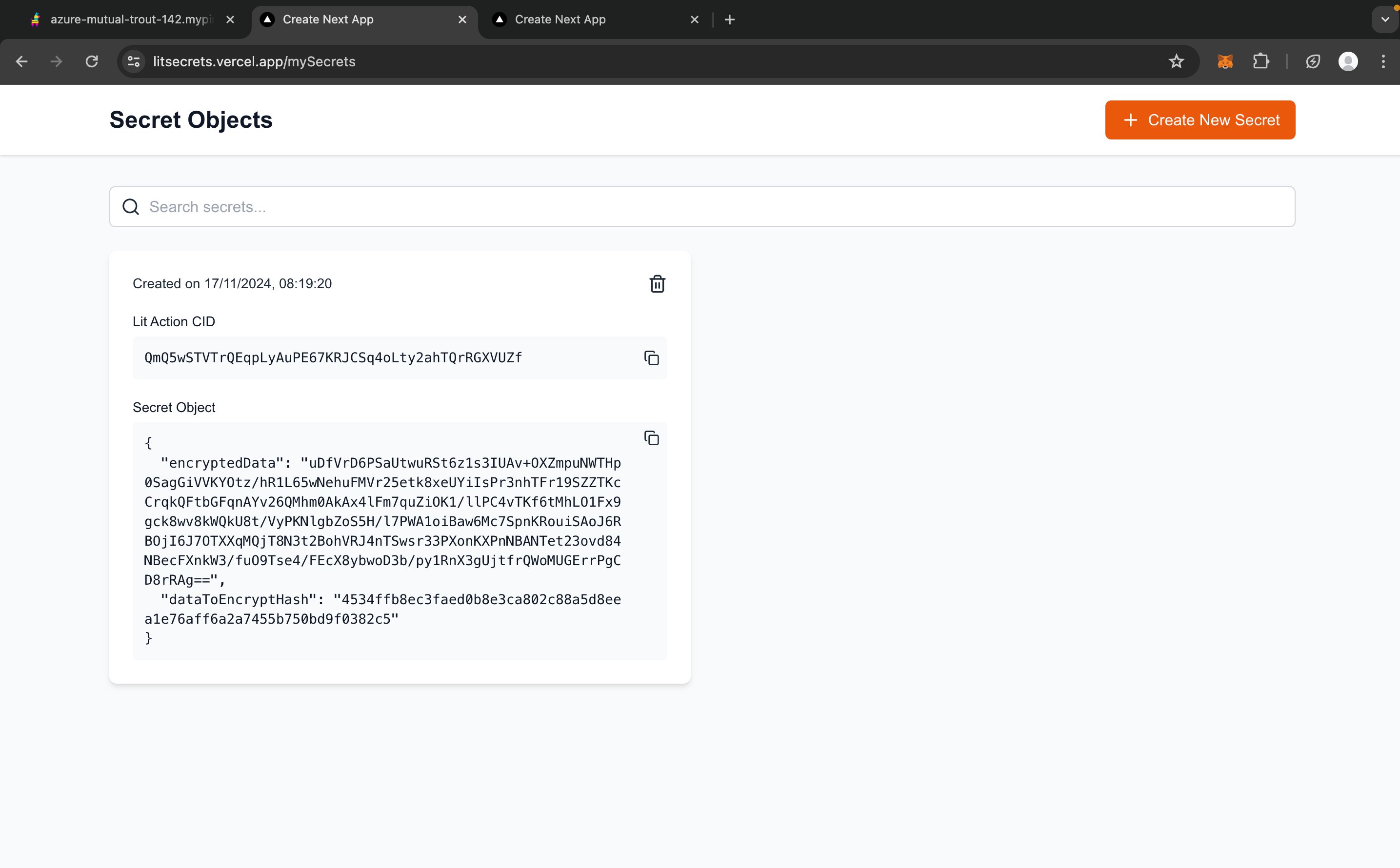The width and height of the screenshot is (1400, 868).
Task: Open the browser extensions puzzle icon
Action: pyautogui.click(x=1260, y=61)
